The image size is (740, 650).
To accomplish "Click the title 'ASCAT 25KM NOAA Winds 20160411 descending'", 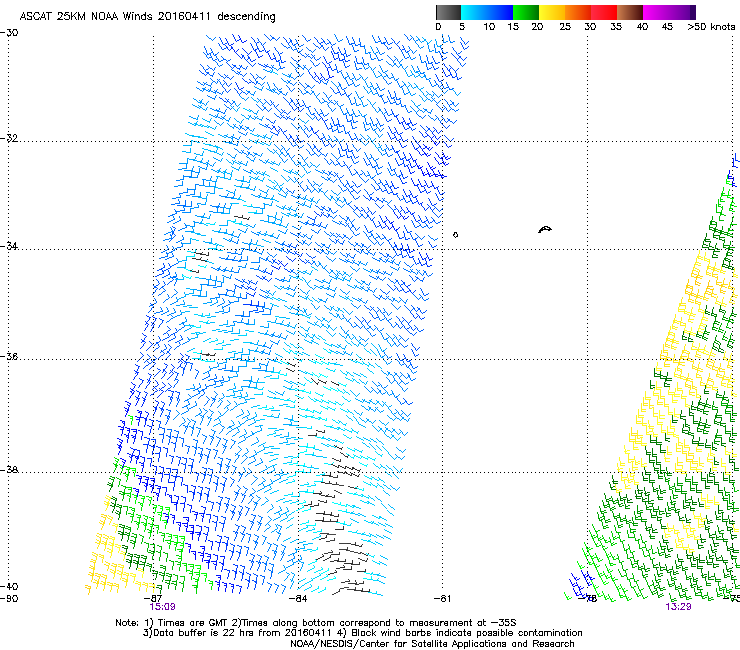I will click(147, 17).
